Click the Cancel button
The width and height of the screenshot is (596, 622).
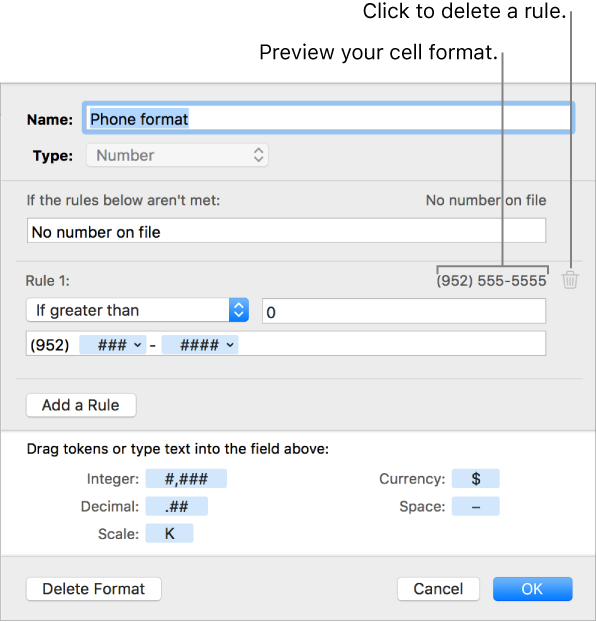[438, 589]
